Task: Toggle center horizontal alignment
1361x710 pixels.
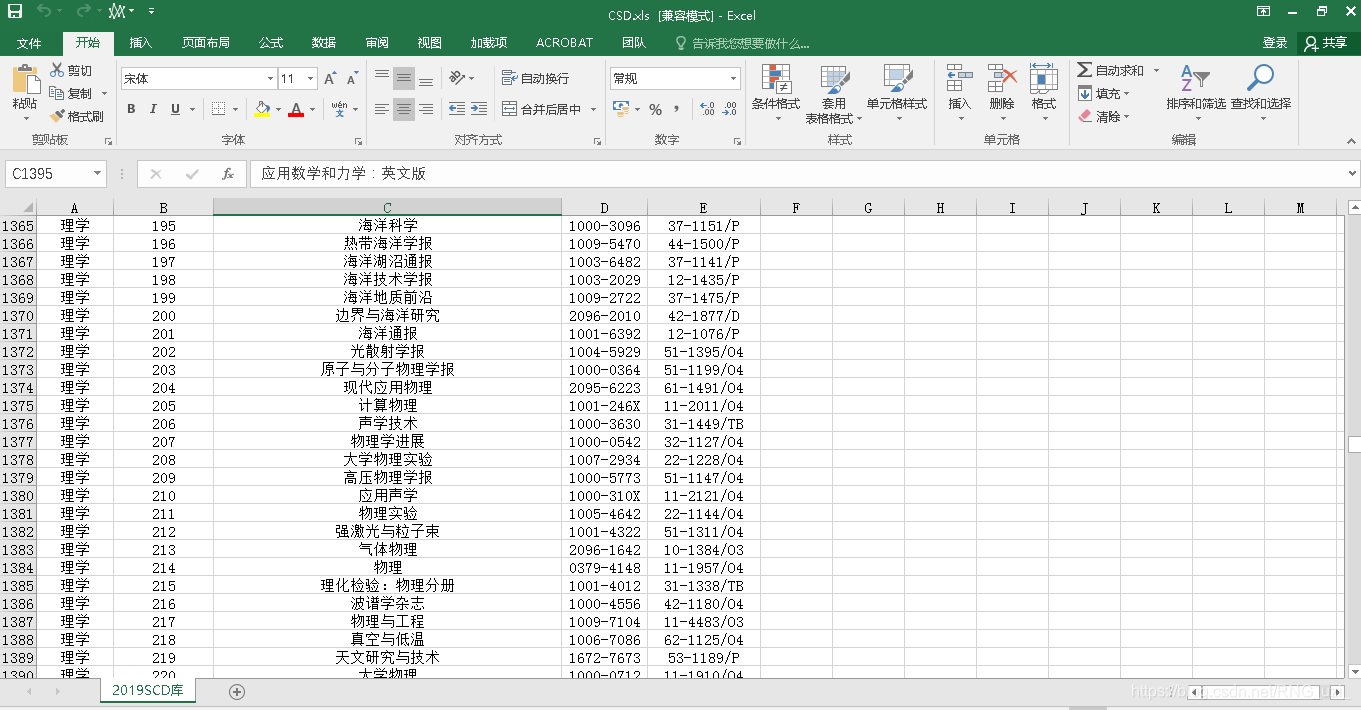Action: coord(404,109)
